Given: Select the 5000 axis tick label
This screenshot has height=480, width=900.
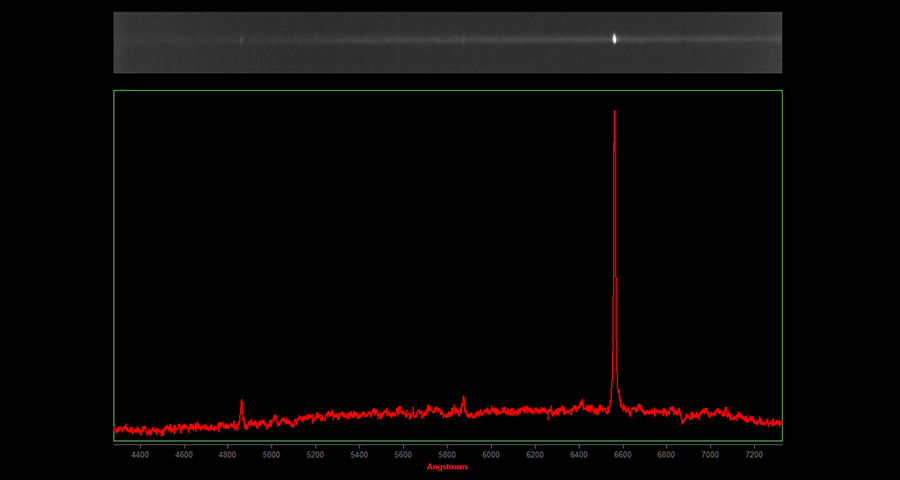Looking at the screenshot, I should [271, 454].
